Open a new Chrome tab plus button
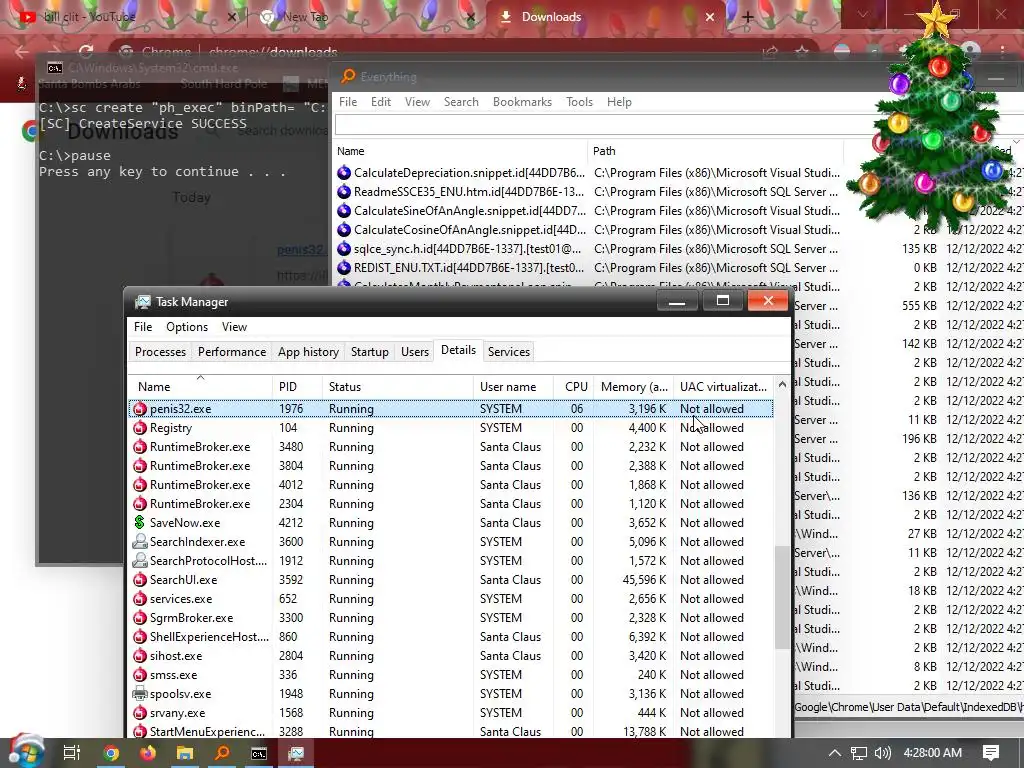Image resolution: width=1024 pixels, height=768 pixels. [747, 18]
